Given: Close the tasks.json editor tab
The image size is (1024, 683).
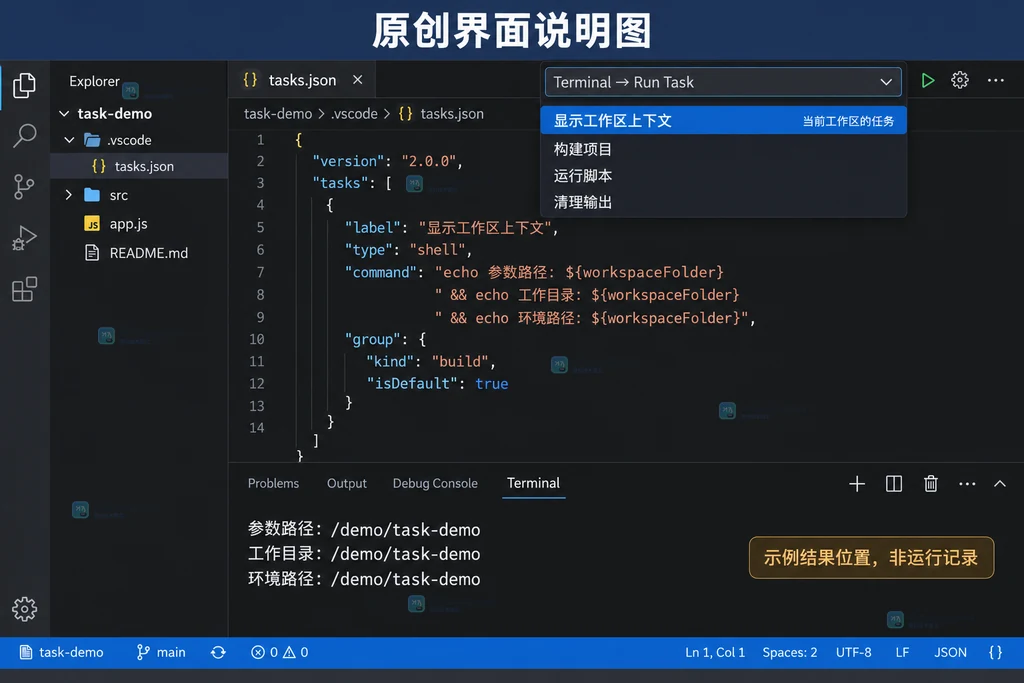Looking at the screenshot, I should coord(357,80).
